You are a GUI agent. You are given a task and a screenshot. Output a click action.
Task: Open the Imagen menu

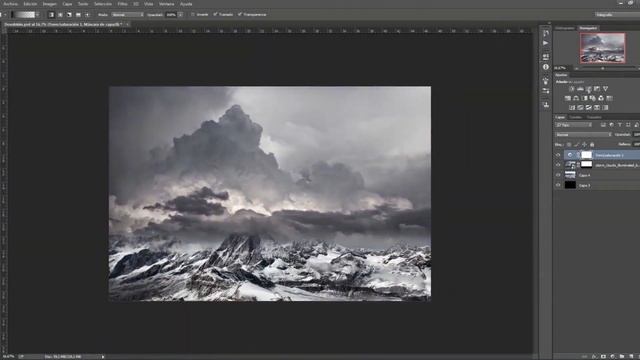(50, 4)
